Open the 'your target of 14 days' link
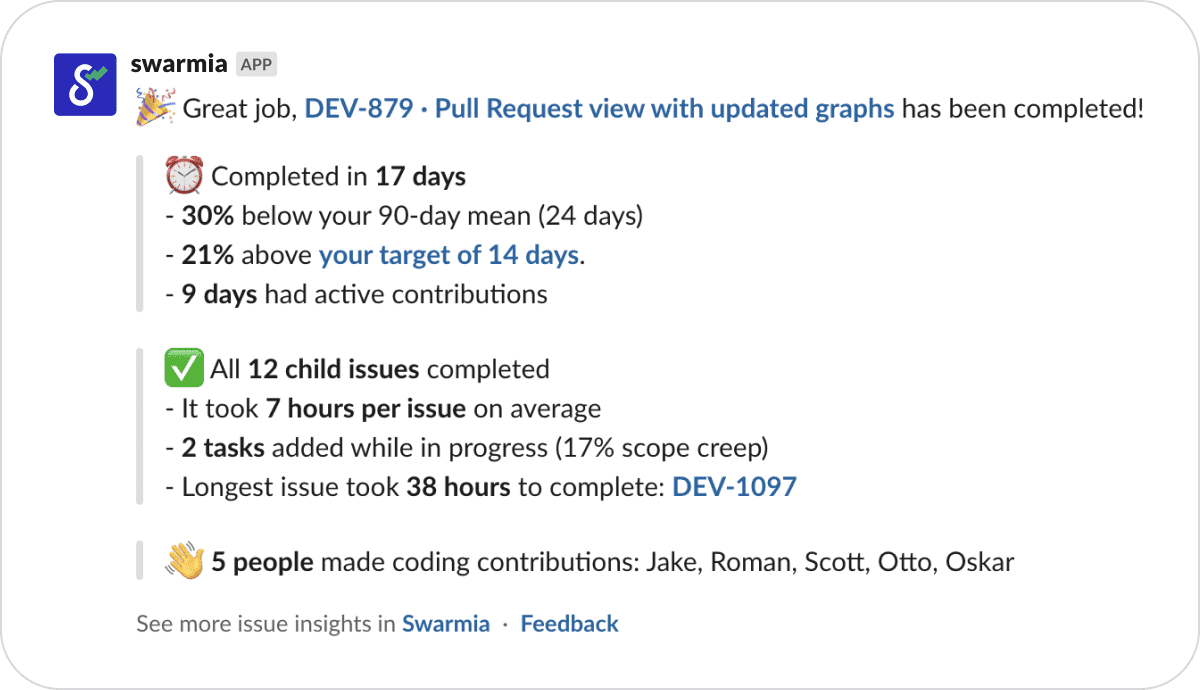The height and width of the screenshot is (690, 1200). tap(448, 255)
